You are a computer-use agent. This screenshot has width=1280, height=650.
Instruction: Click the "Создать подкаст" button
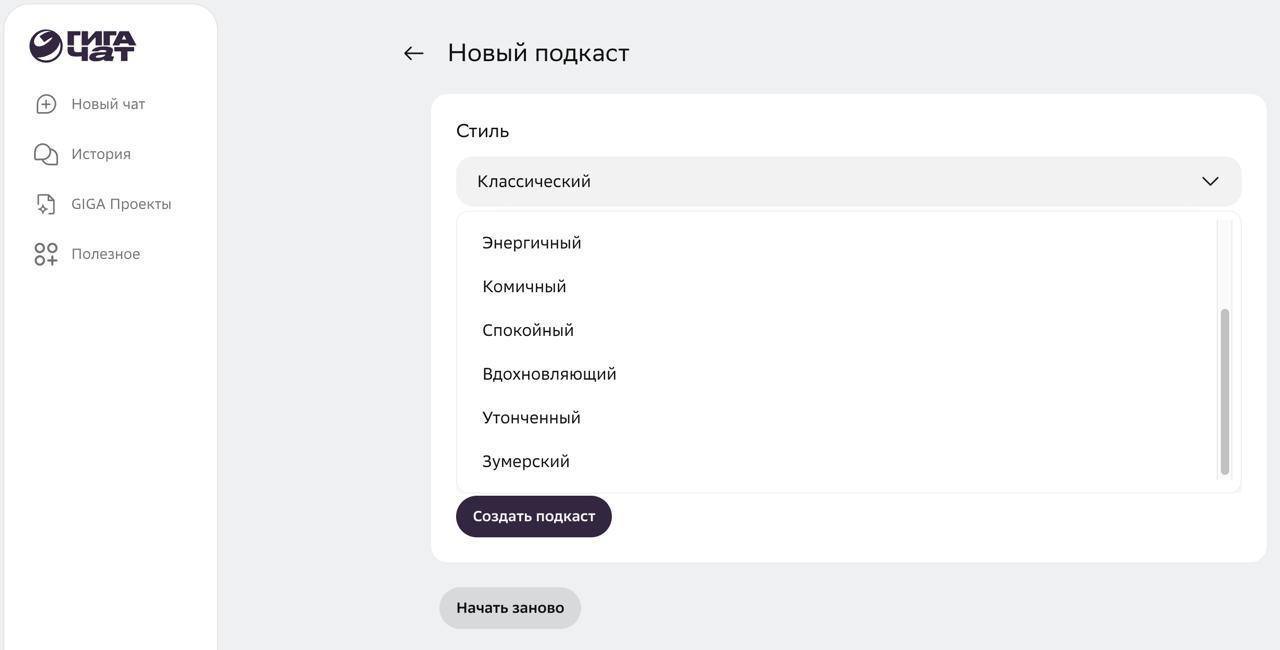pyautogui.click(x=533, y=515)
